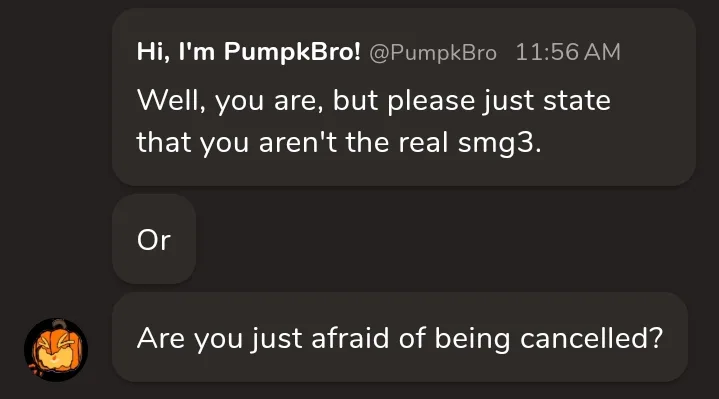This screenshot has height=399, width=719.
Task: Click the word "real" in the first message
Action: click(423, 142)
